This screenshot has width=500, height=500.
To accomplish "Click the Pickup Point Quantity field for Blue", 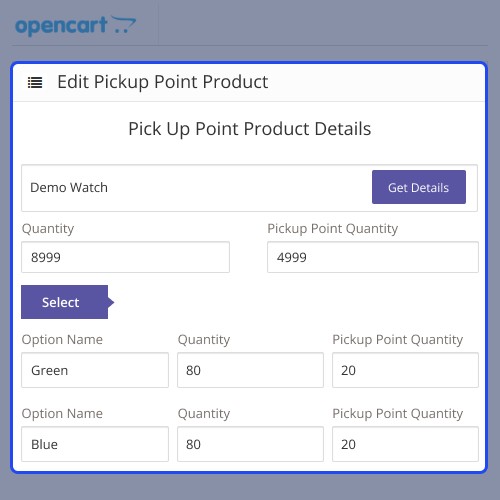I will 405,444.
